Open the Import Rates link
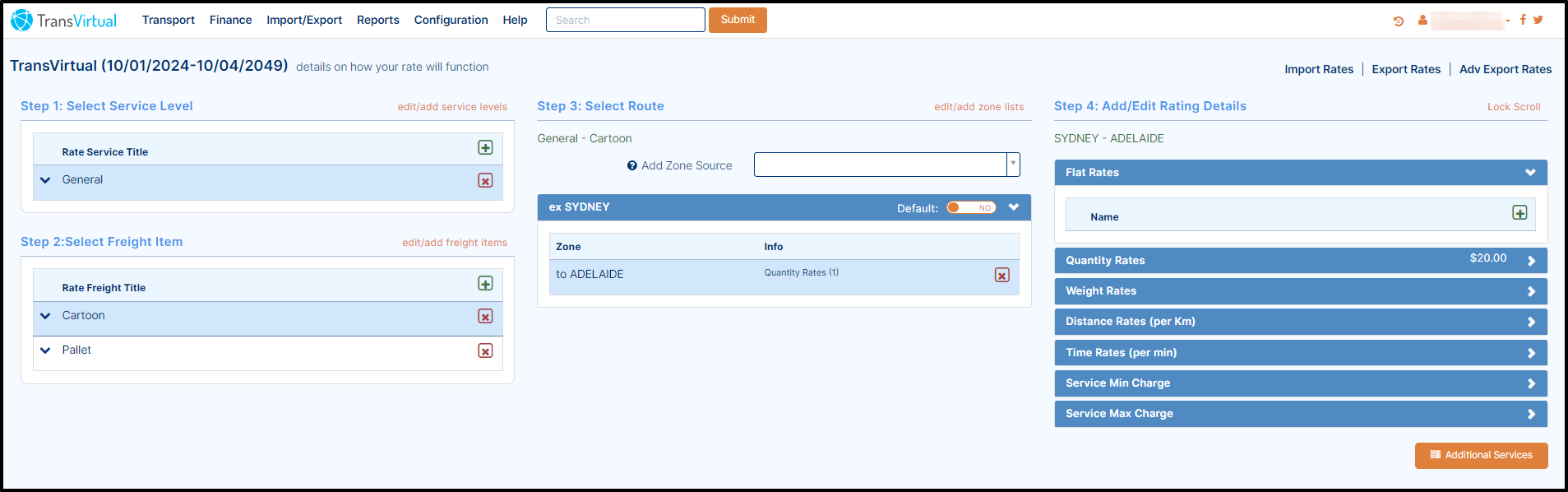The height and width of the screenshot is (492, 1568). point(1319,69)
